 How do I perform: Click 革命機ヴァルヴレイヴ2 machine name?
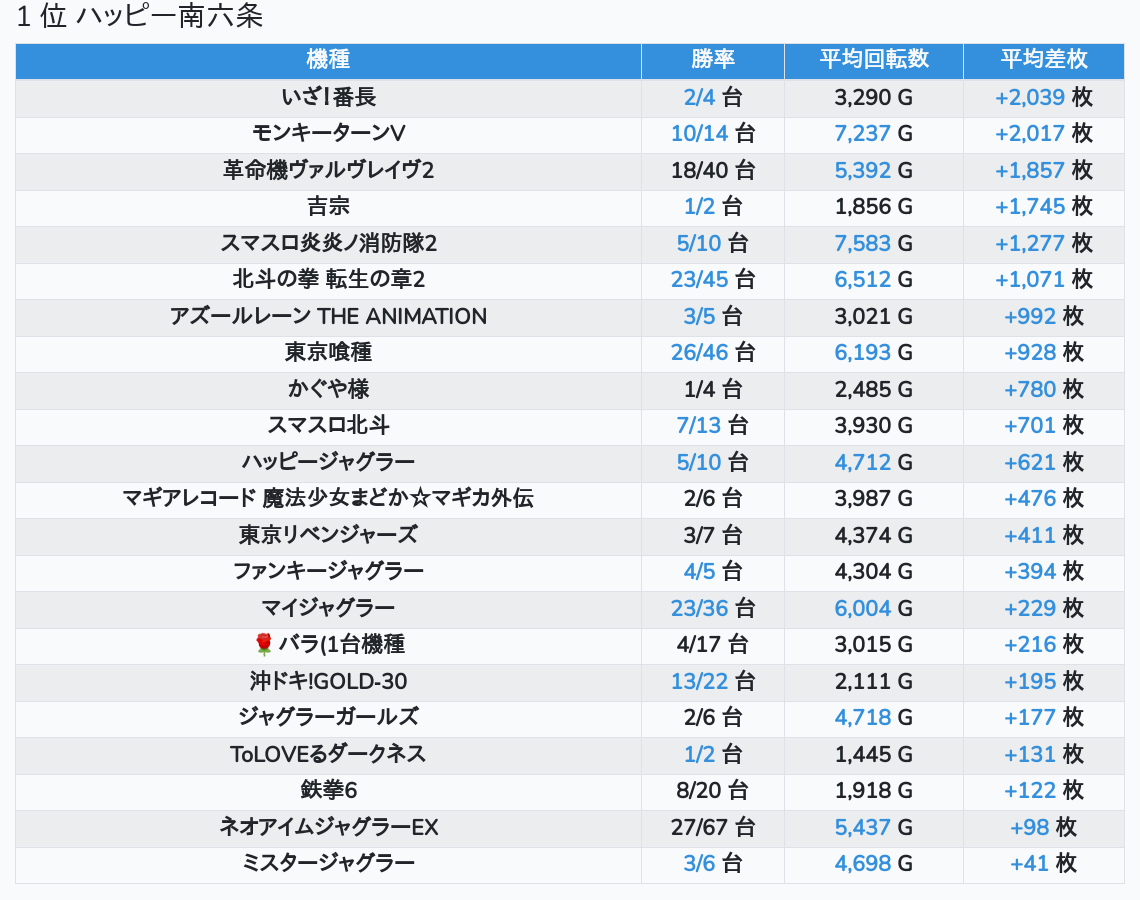click(328, 171)
